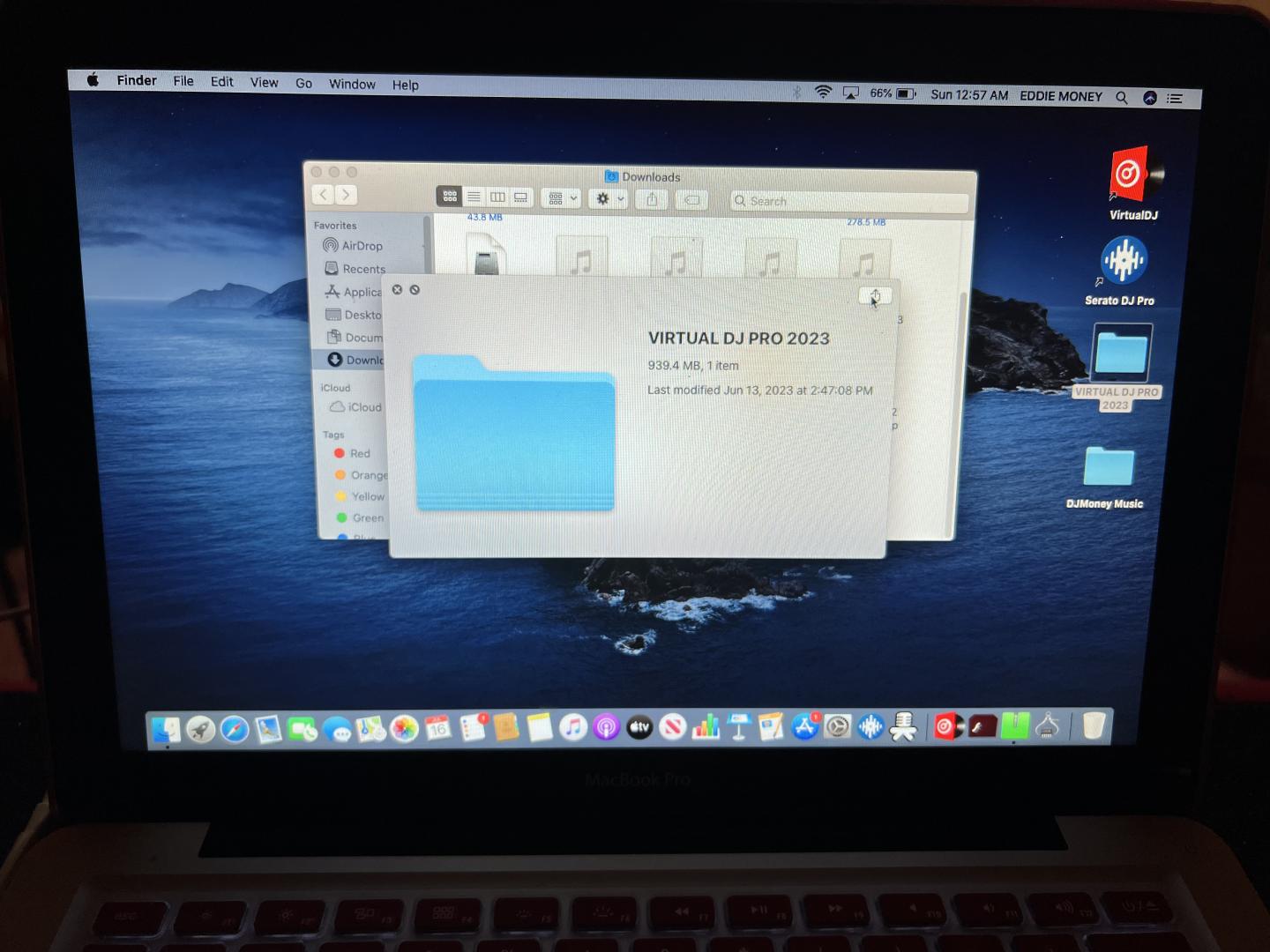1270x952 pixels.
Task: Open the gear Action dropdown
Action: (x=609, y=199)
